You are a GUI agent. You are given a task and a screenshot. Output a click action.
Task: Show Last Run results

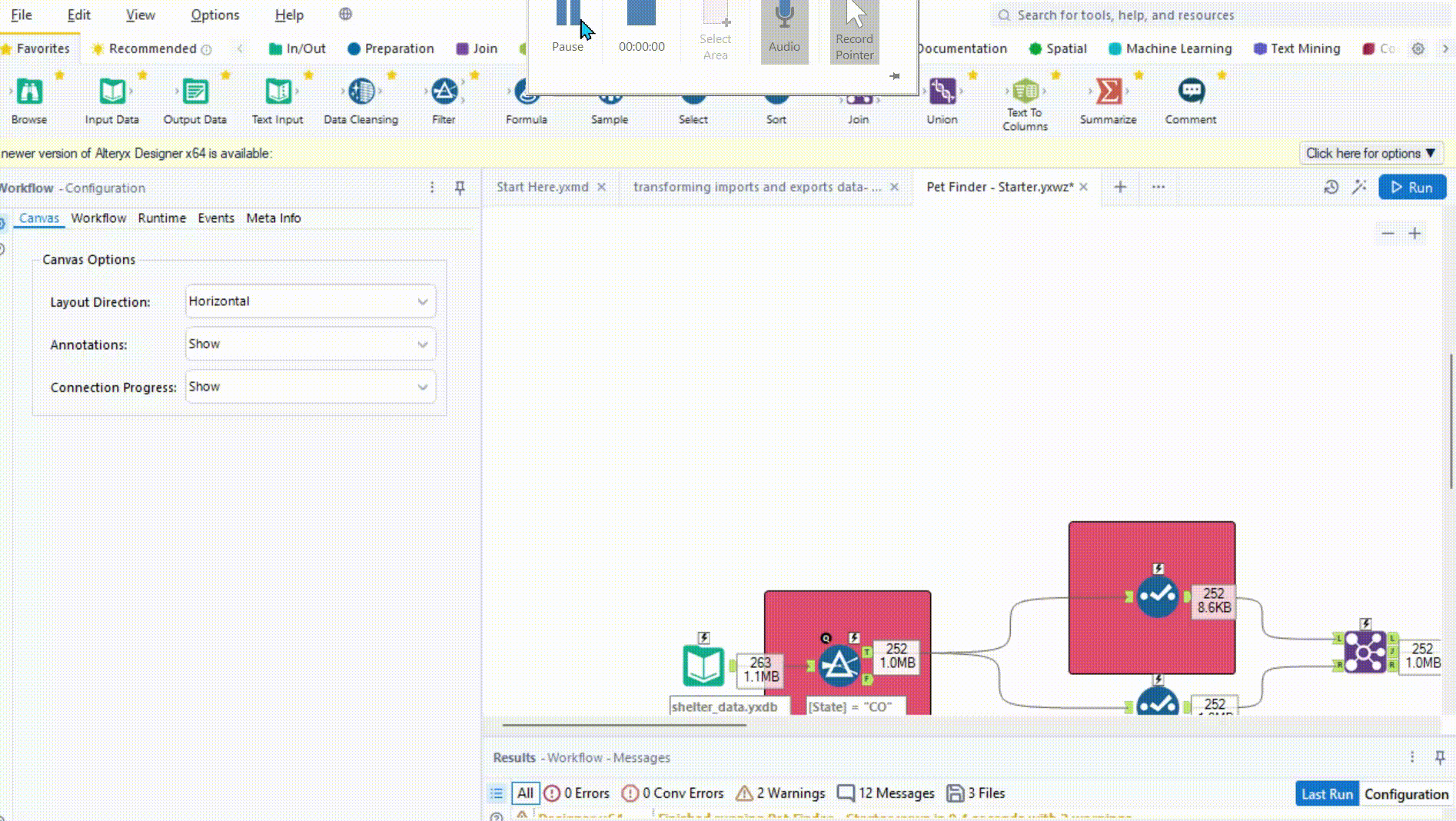[x=1327, y=793]
